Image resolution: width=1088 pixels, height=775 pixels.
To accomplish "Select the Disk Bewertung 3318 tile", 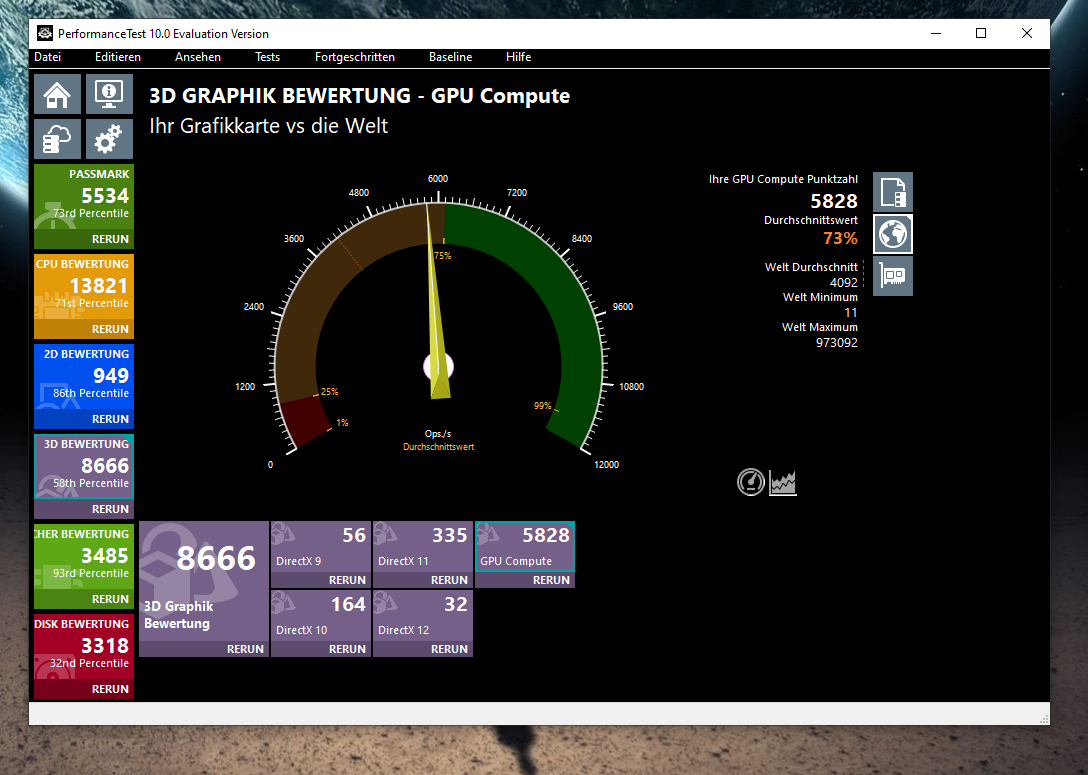I will tap(84, 647).
